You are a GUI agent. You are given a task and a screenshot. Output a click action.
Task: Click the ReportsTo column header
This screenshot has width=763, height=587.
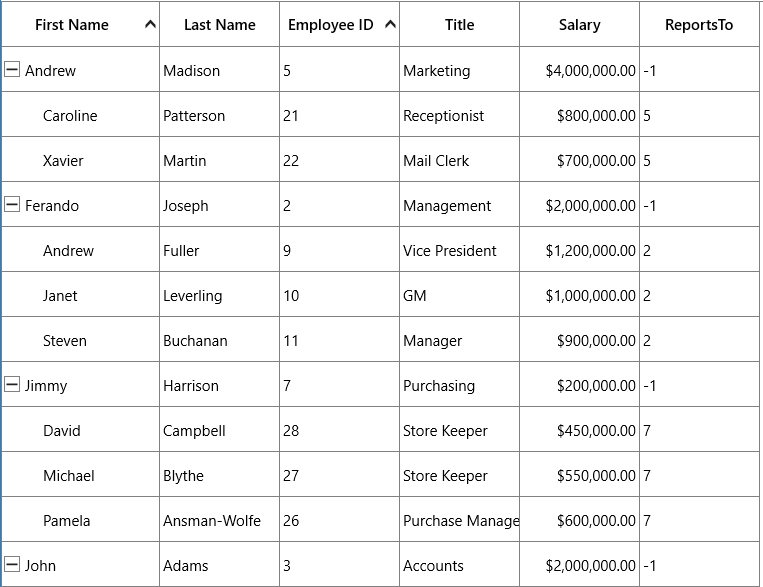tap(699, 24)
